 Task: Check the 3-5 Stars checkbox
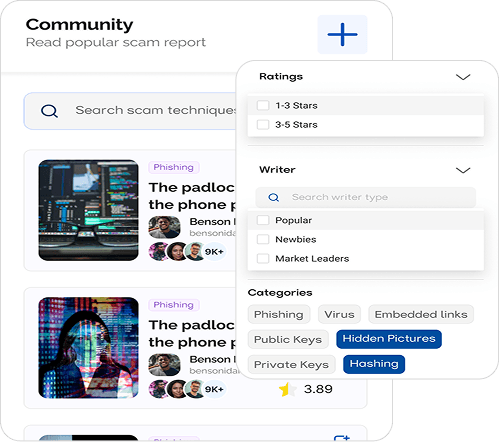point(263,125)
